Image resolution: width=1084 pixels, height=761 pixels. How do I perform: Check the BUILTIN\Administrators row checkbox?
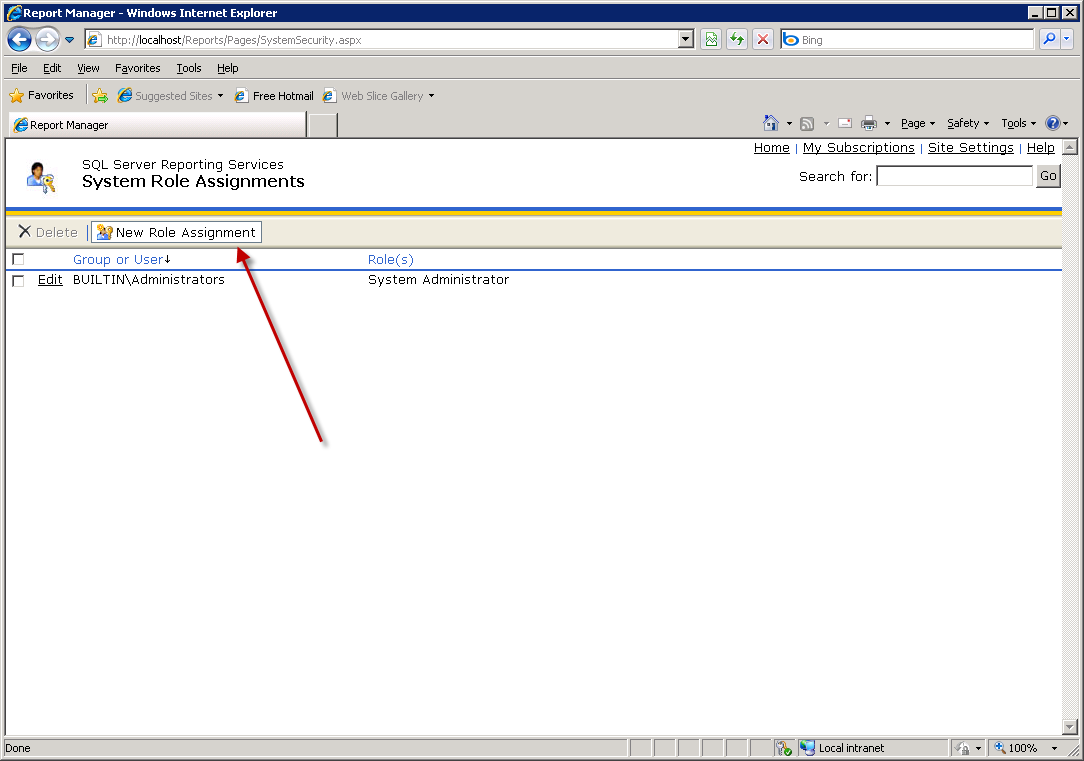(x=18, y=281)
